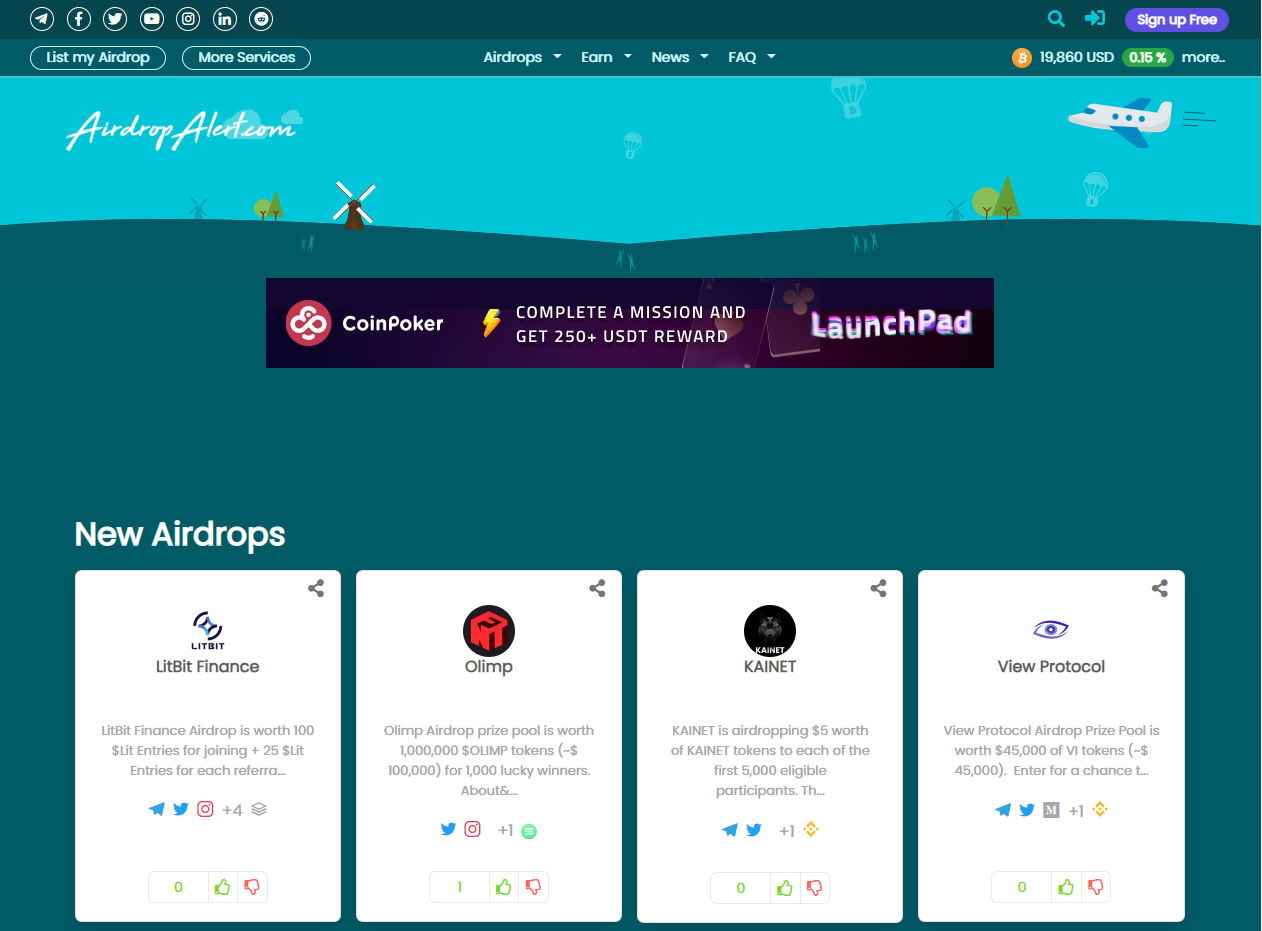Click the LinkedIn icon at the top
Viewport: 1262px width, 931px height.
point(224,18)
